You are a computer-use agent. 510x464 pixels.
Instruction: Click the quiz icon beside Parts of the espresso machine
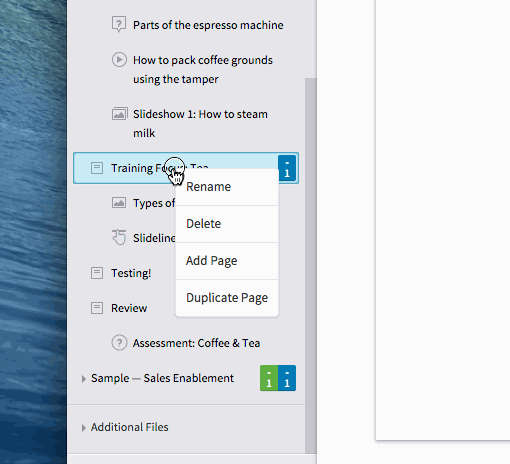point(119,24)
